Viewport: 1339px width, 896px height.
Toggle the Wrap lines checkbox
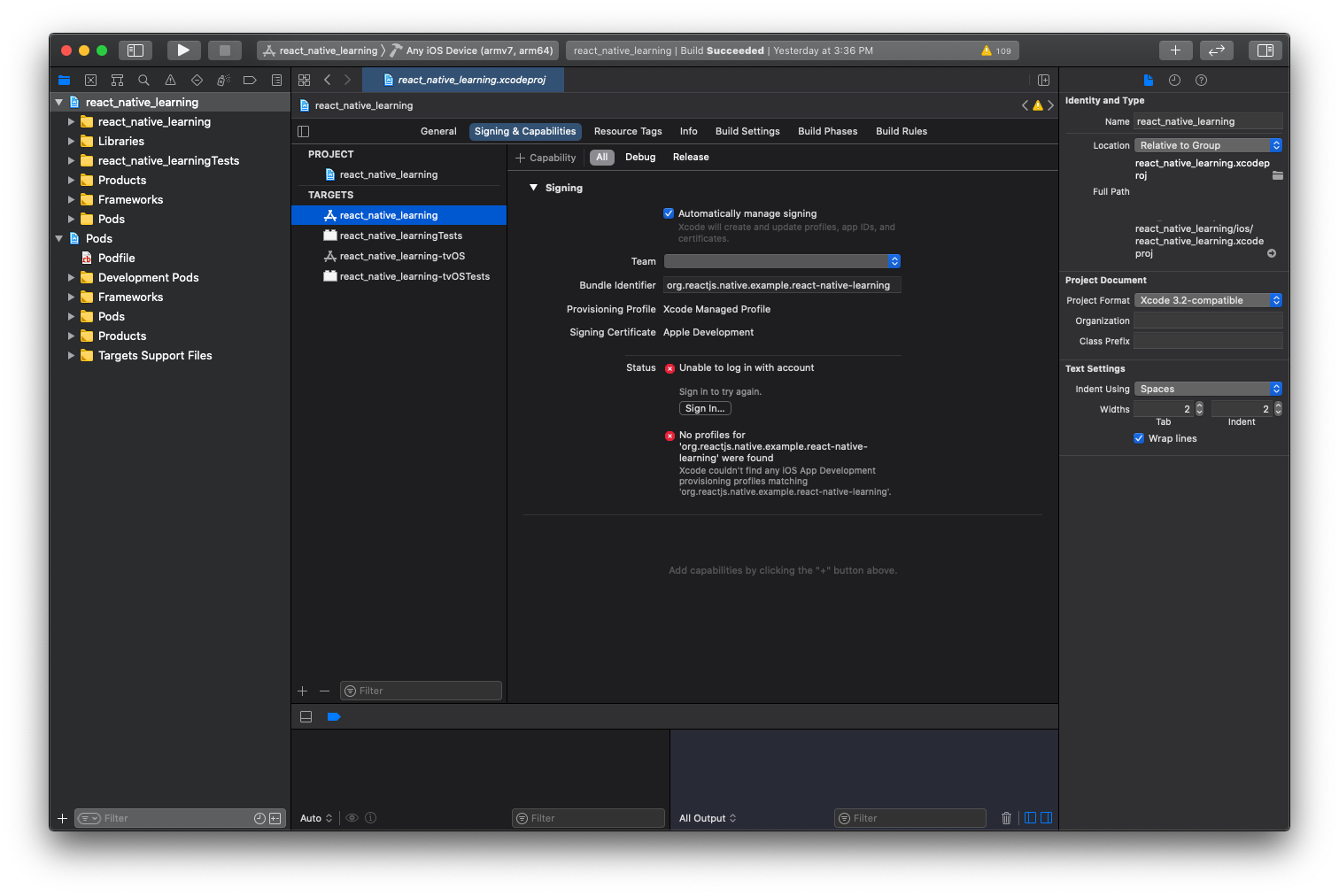click(x=1139, y=438)
